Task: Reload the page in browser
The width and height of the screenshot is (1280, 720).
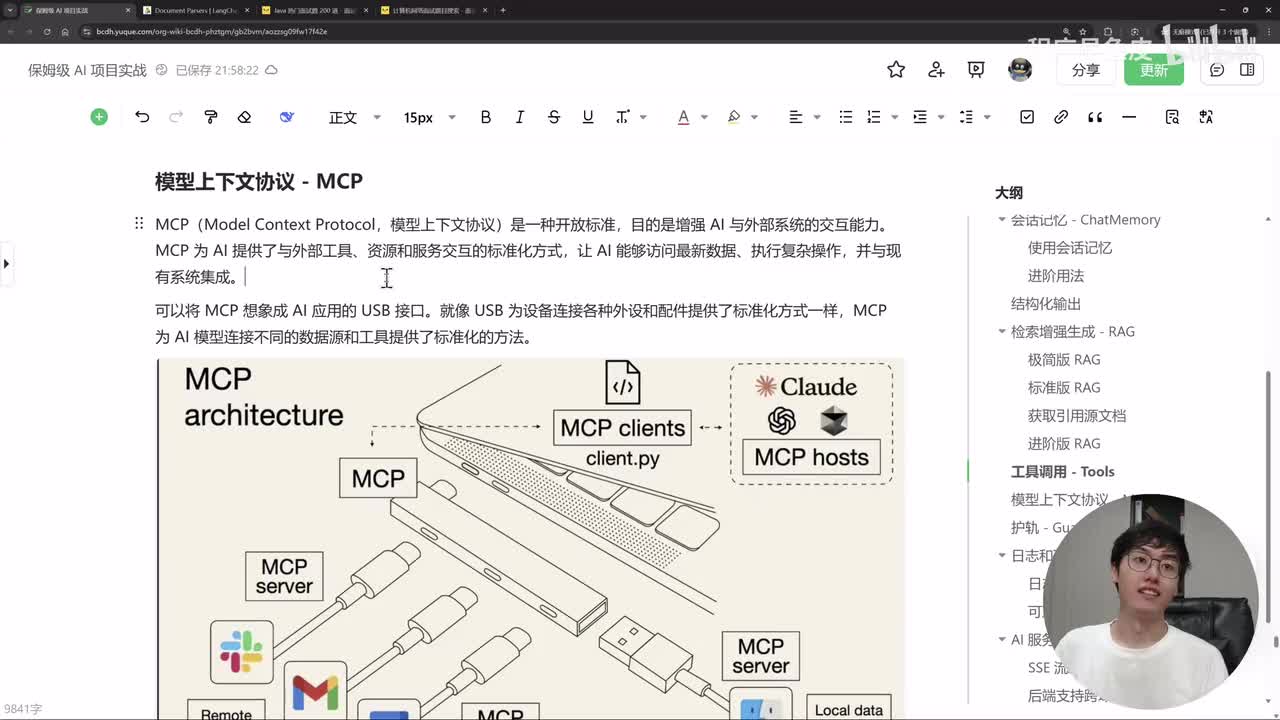Action: tap(47, 32)
